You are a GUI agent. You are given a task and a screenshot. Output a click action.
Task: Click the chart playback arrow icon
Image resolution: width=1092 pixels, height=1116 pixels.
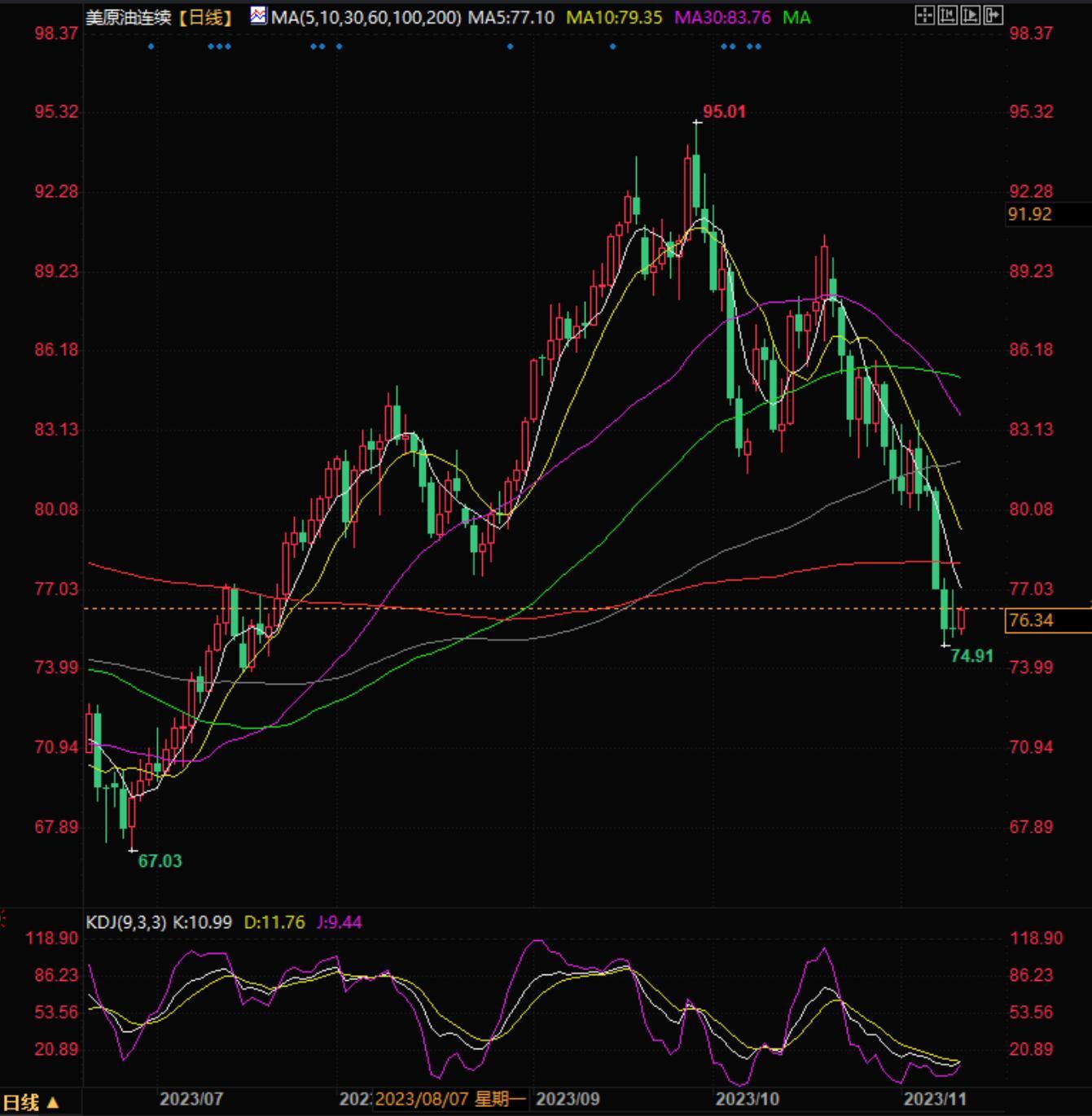(970, 15)
